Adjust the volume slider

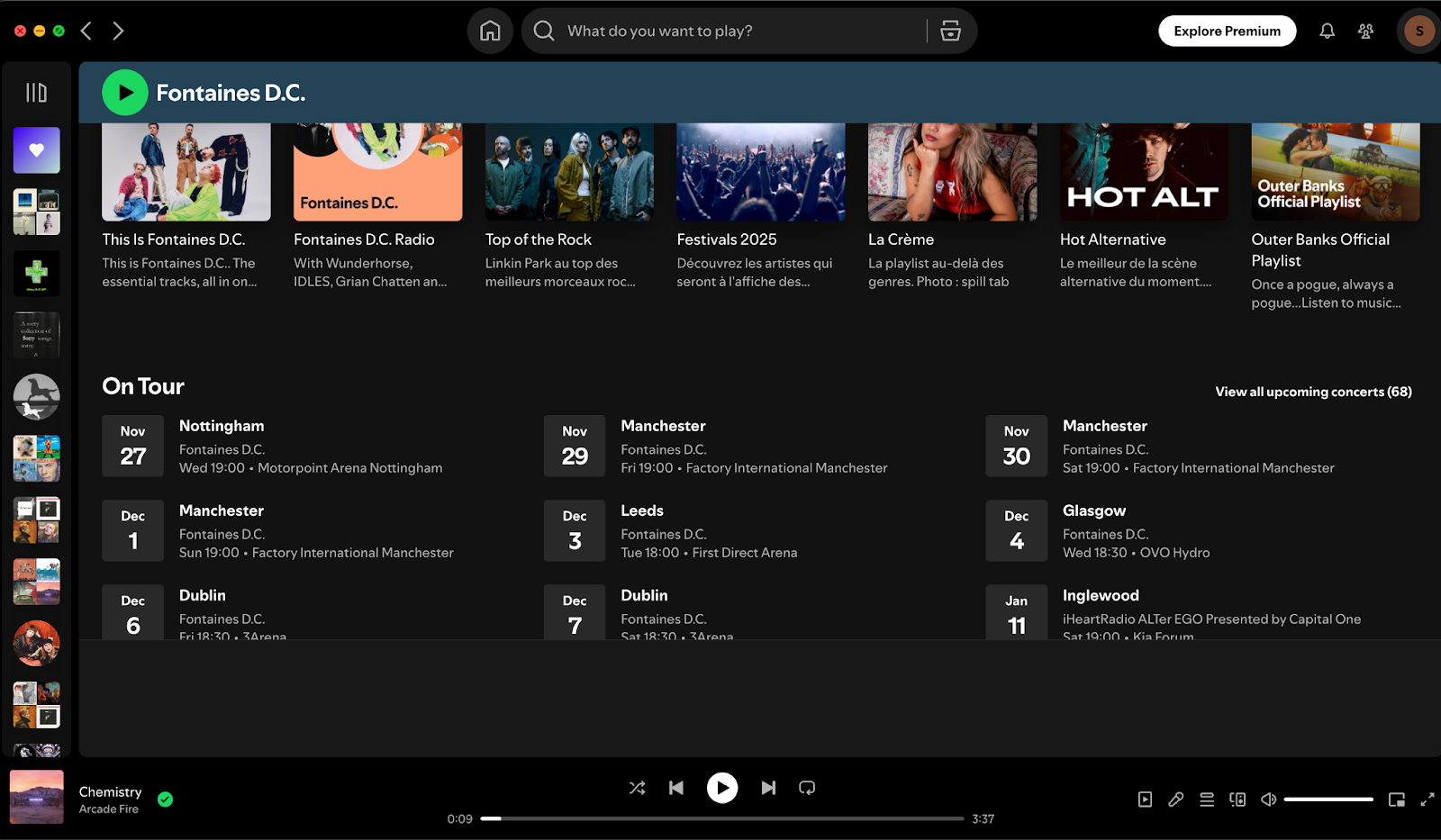(1328, 799)
